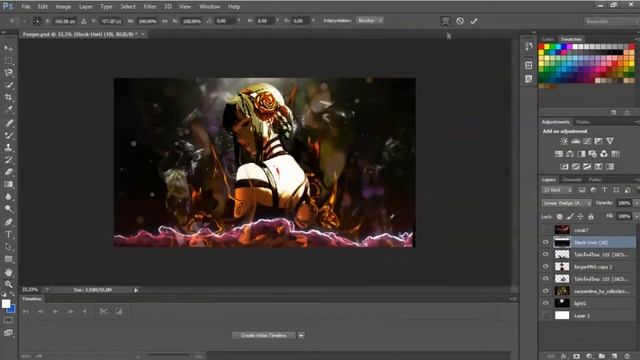Hide the serpentine layer
Viewport: 640px width, 360px height.
(x=546, y=291)
